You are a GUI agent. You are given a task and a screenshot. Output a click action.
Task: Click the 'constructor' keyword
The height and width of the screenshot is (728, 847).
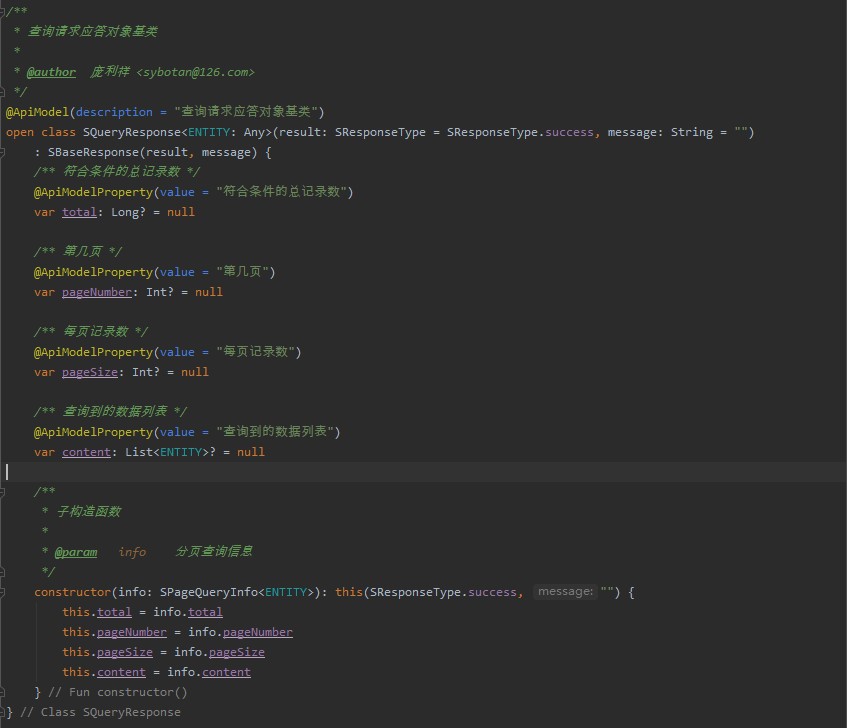click(72, 592)
